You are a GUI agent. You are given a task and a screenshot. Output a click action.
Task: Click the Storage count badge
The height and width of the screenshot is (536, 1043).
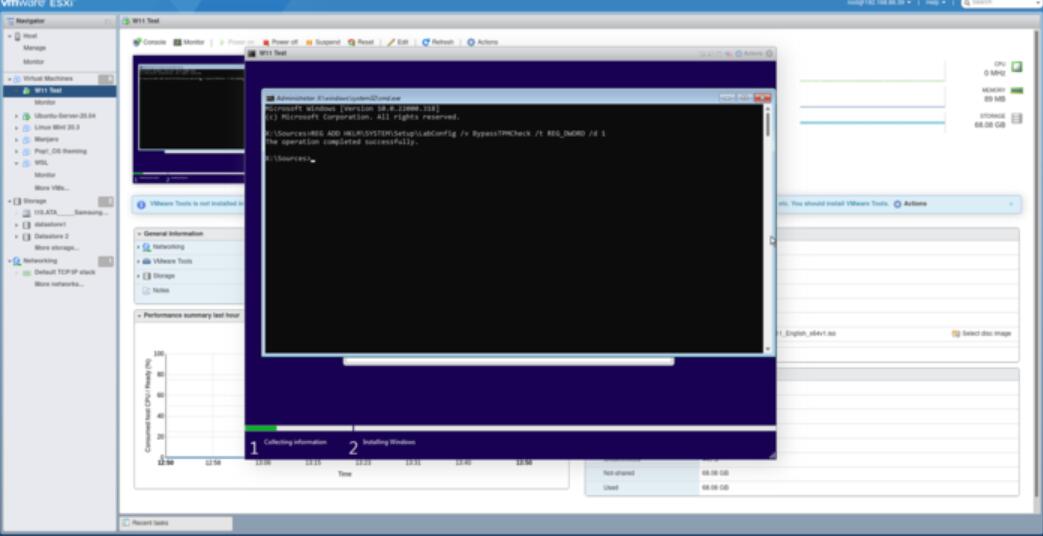tap(106, 201)
